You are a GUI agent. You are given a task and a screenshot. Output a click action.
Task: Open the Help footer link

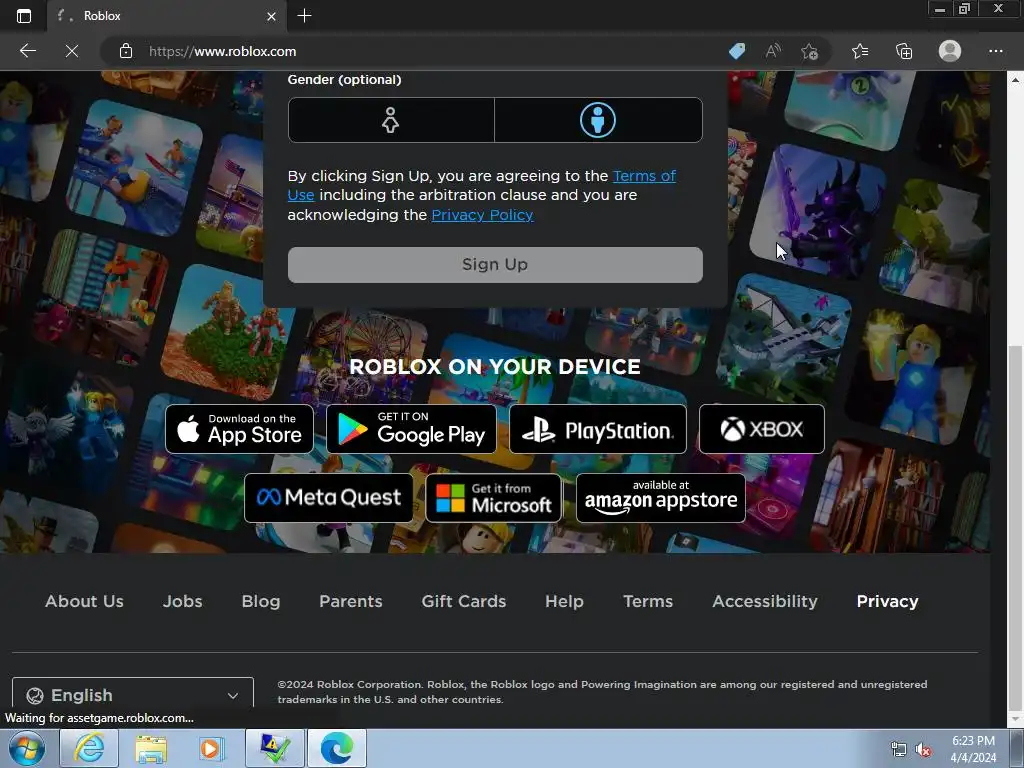point(564,601)
